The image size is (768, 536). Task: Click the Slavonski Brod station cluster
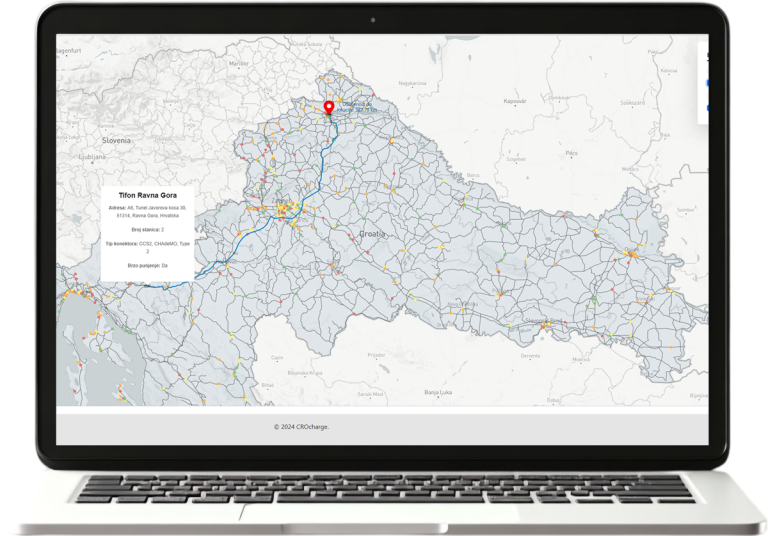[x=528, y=322]
